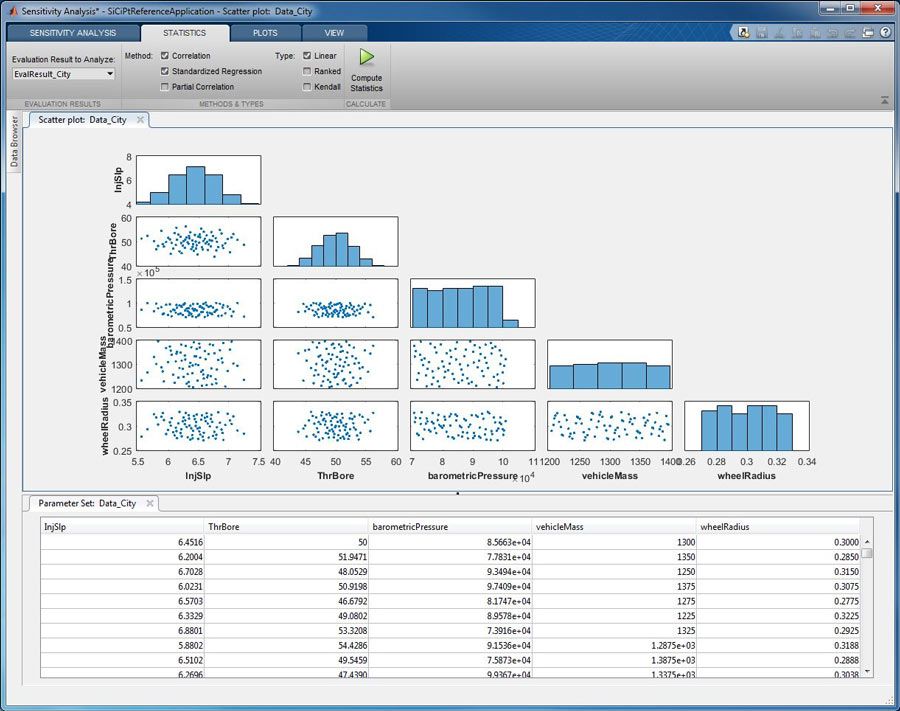Click the layout arrangement icon beside Help
The height and width of the screenshot is (711, 900).
(x=869, y=32)
